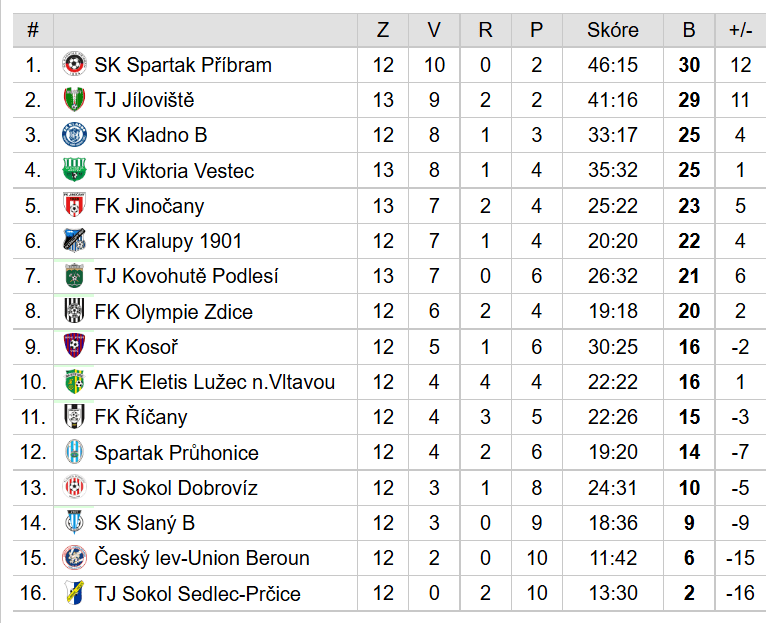The image size is (773, 623).
Task: Click the FK Kosoř club crest
Action: click(x=74, y=346)
